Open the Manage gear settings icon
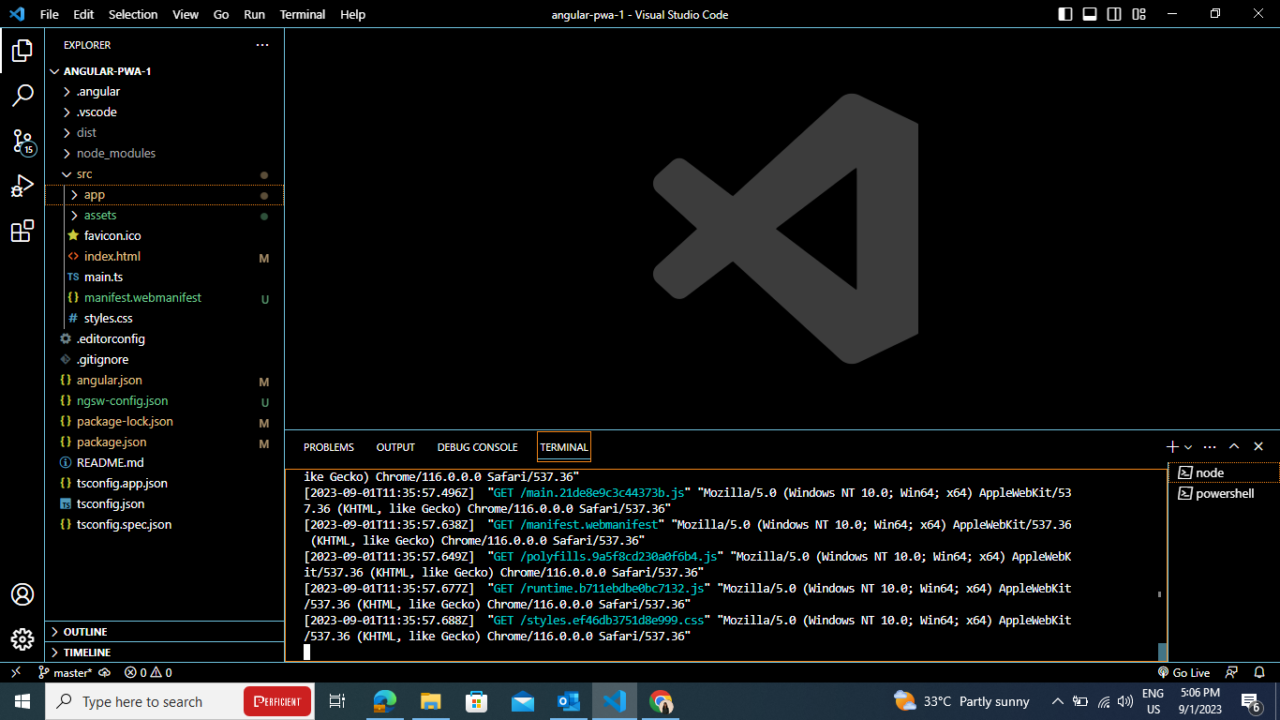Image resolution: width=1280 pixels, height=720 pixels. pos(22,639)
